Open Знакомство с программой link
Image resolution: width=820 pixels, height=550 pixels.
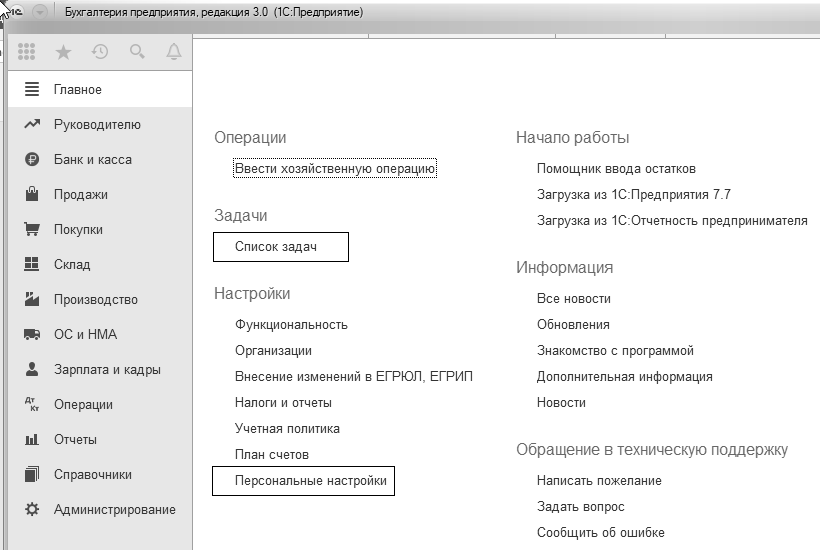point(615,351)
